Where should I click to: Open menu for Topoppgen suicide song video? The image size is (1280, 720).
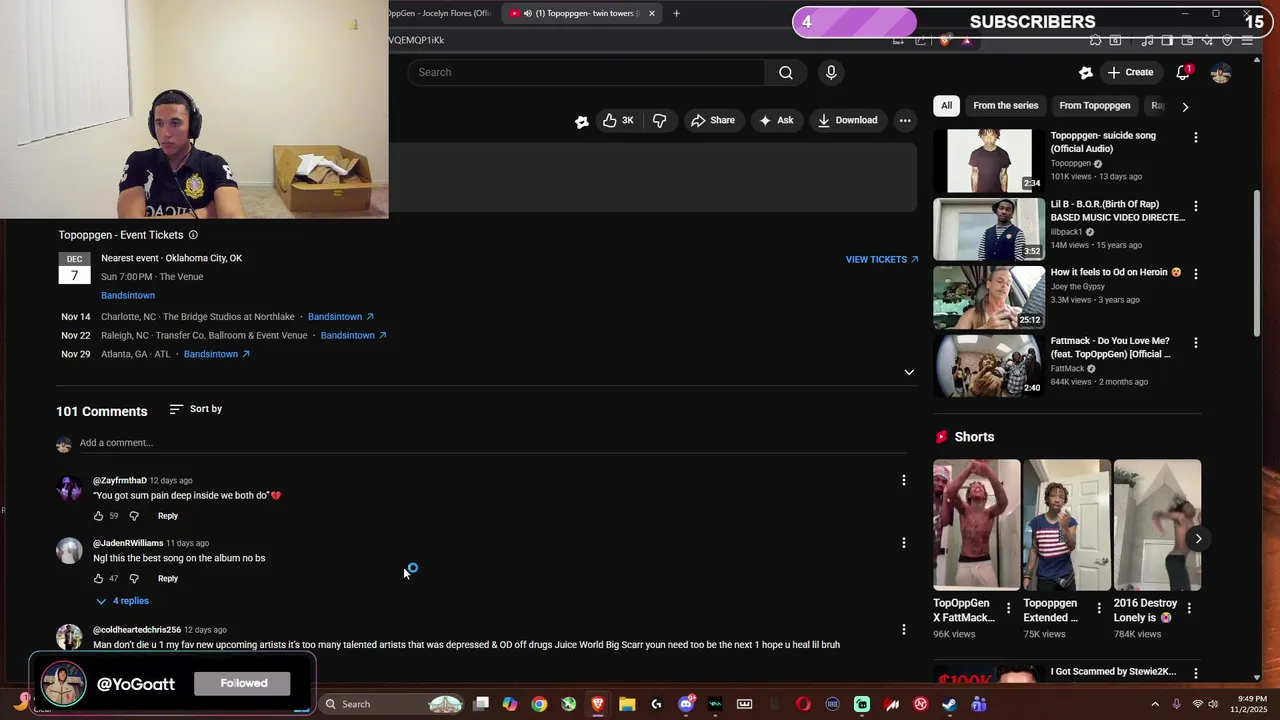click(x=1195, y=137)
